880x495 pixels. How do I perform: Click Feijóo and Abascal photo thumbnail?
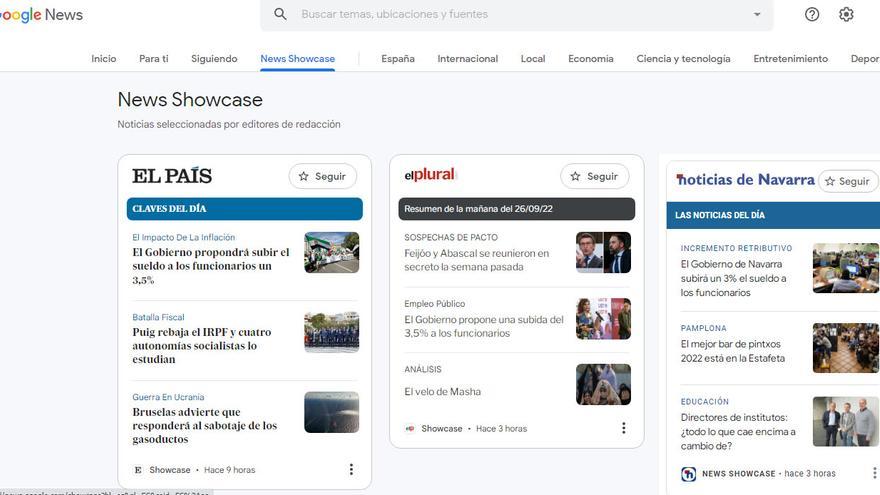(603, 253)
